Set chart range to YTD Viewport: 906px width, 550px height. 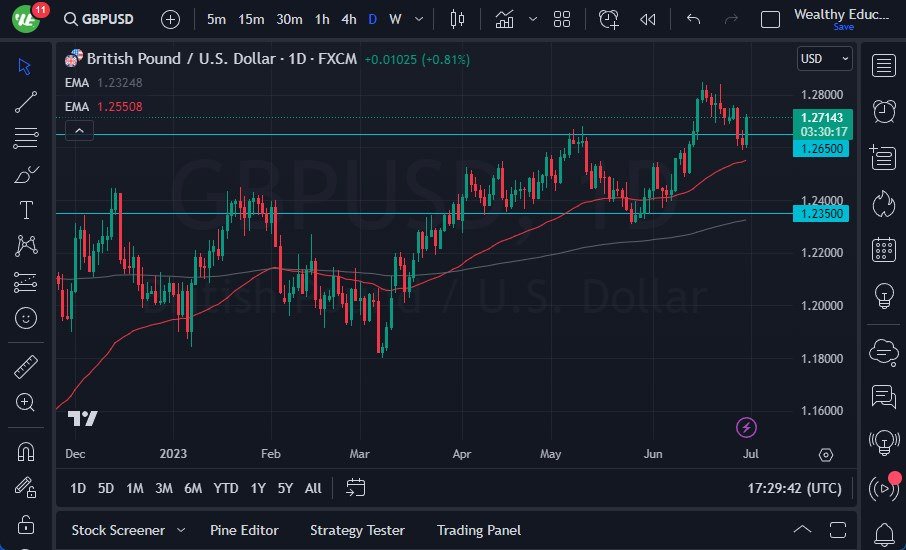[x=226, y=488]
